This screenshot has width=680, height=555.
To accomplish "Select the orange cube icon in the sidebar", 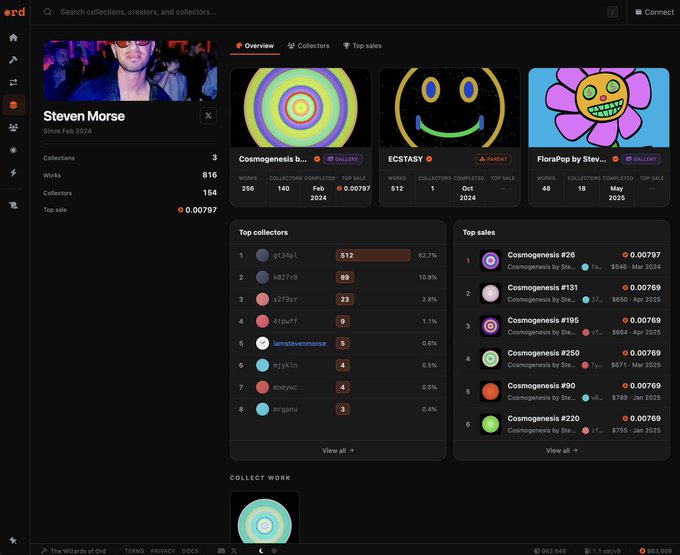I will click(x=13, y=105).
